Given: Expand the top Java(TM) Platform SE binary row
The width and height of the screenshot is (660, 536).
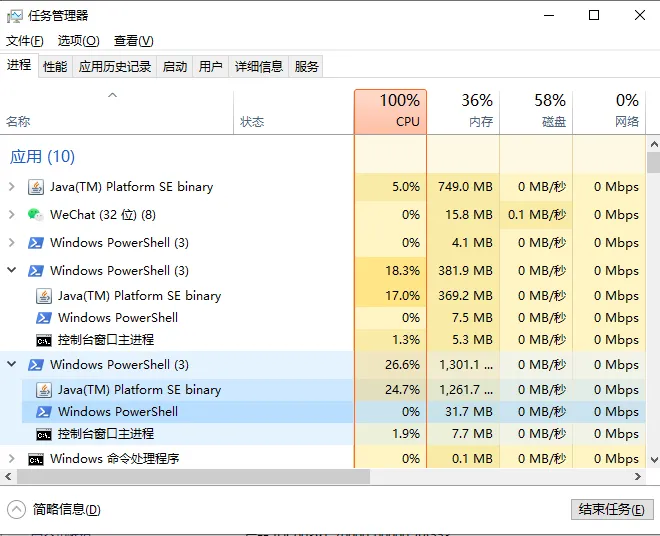Looking at the screenshot, I should click(x=12, y=187).
